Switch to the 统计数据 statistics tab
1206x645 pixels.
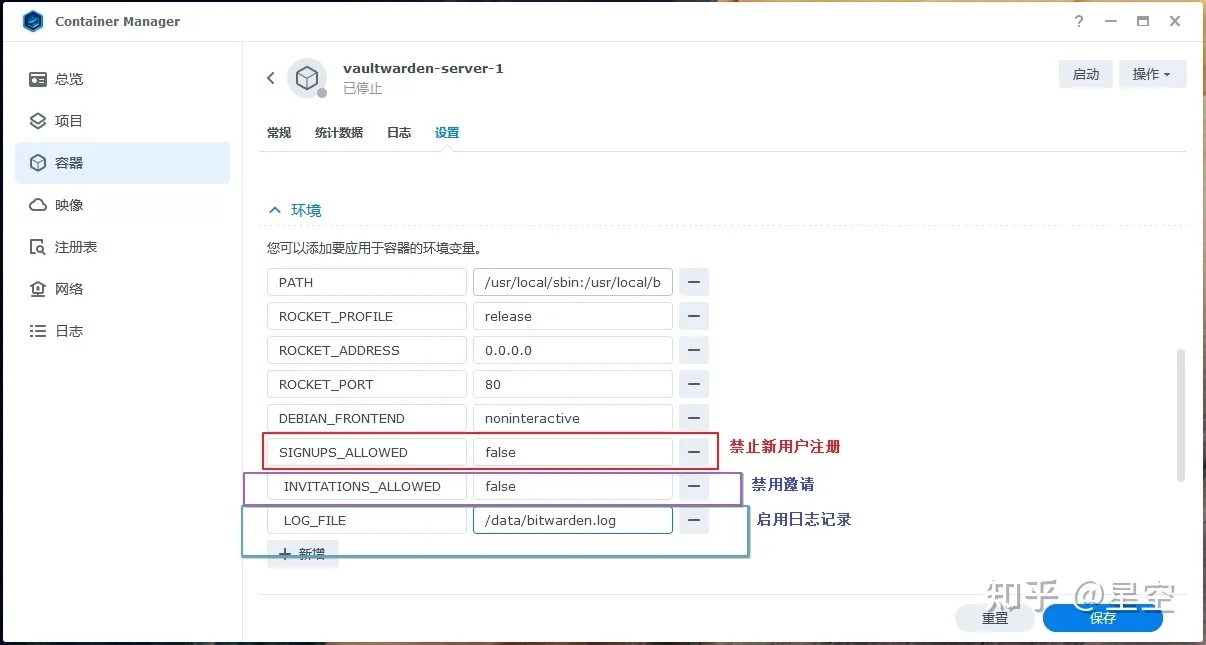click(x=338, y=132)
